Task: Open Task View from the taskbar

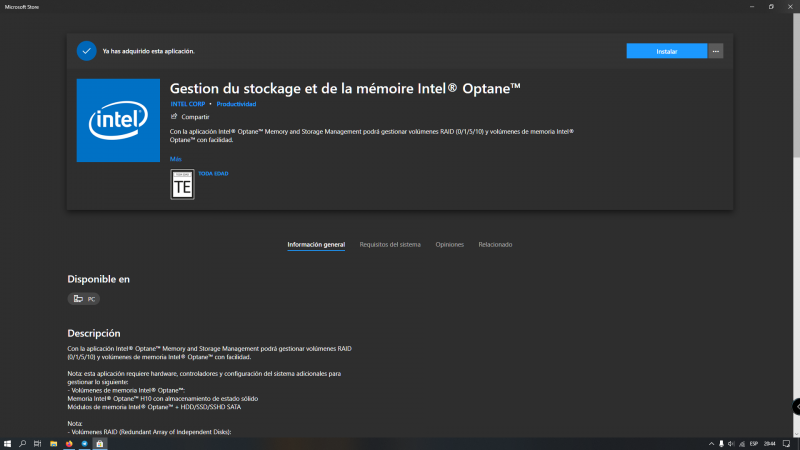Action: (x=38, y=443)
